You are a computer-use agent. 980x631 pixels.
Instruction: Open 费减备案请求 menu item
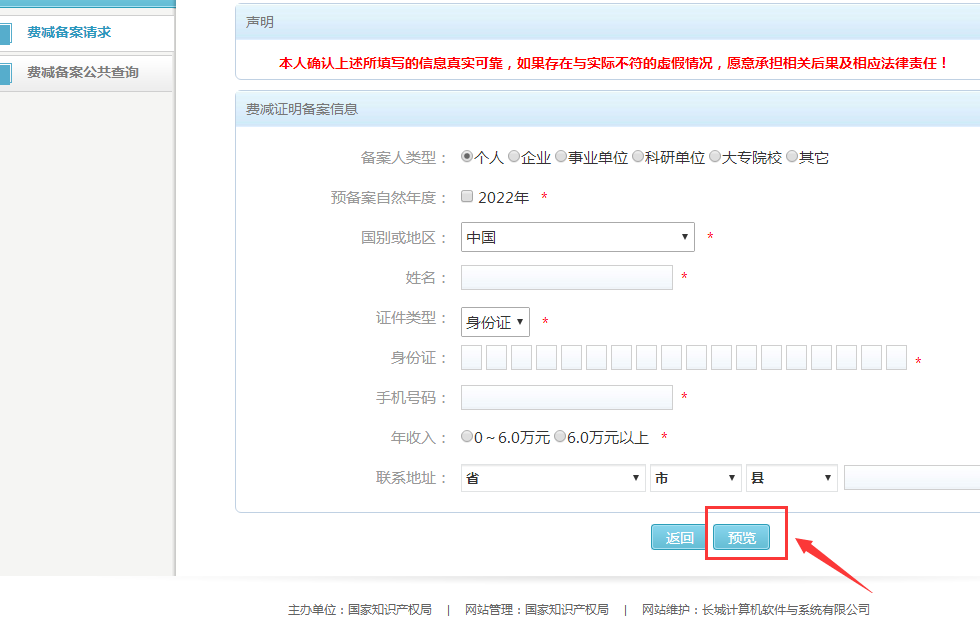click(69, 33)
